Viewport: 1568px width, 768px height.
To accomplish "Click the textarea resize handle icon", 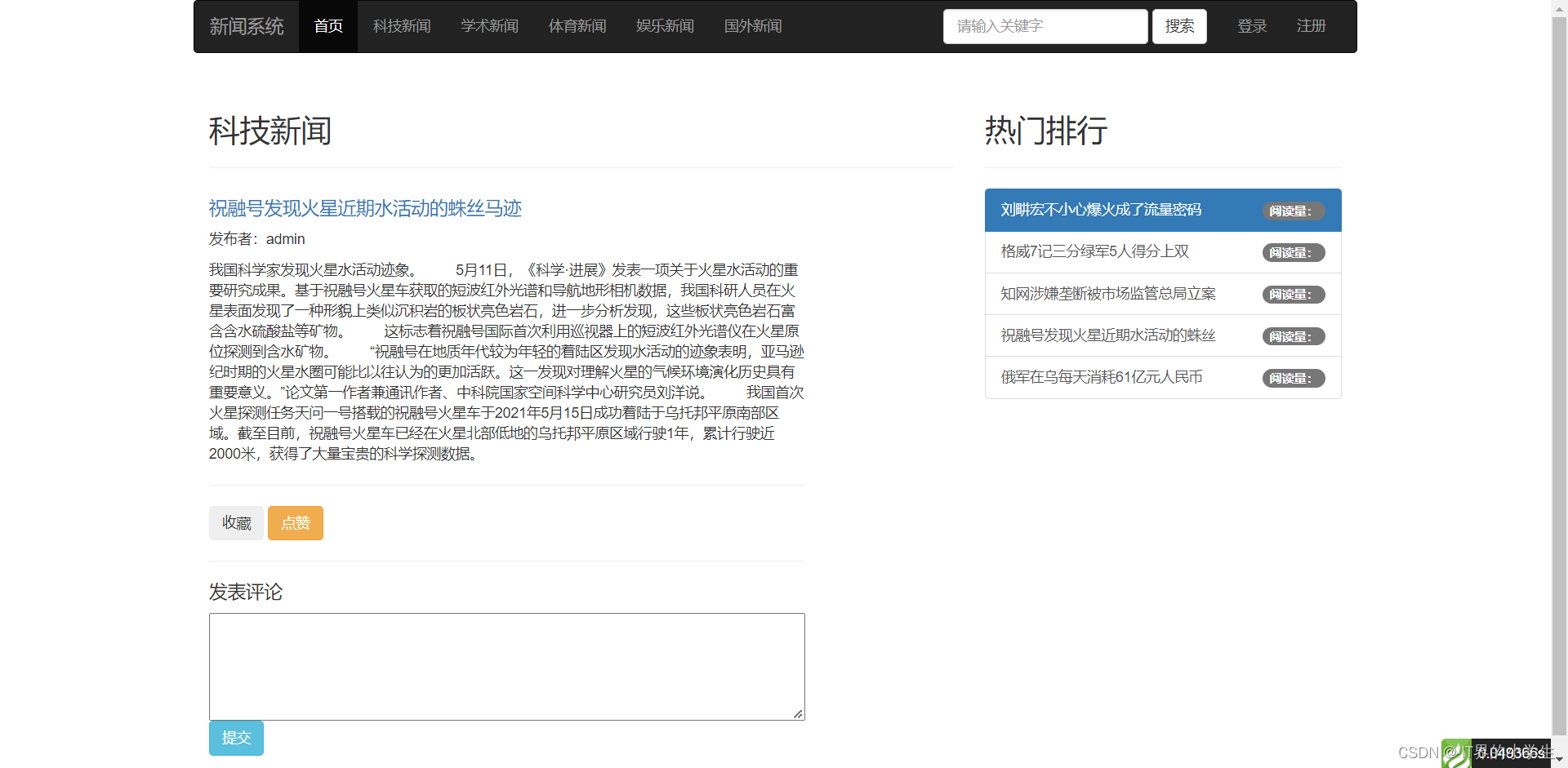I will click(x=798, y=714).
